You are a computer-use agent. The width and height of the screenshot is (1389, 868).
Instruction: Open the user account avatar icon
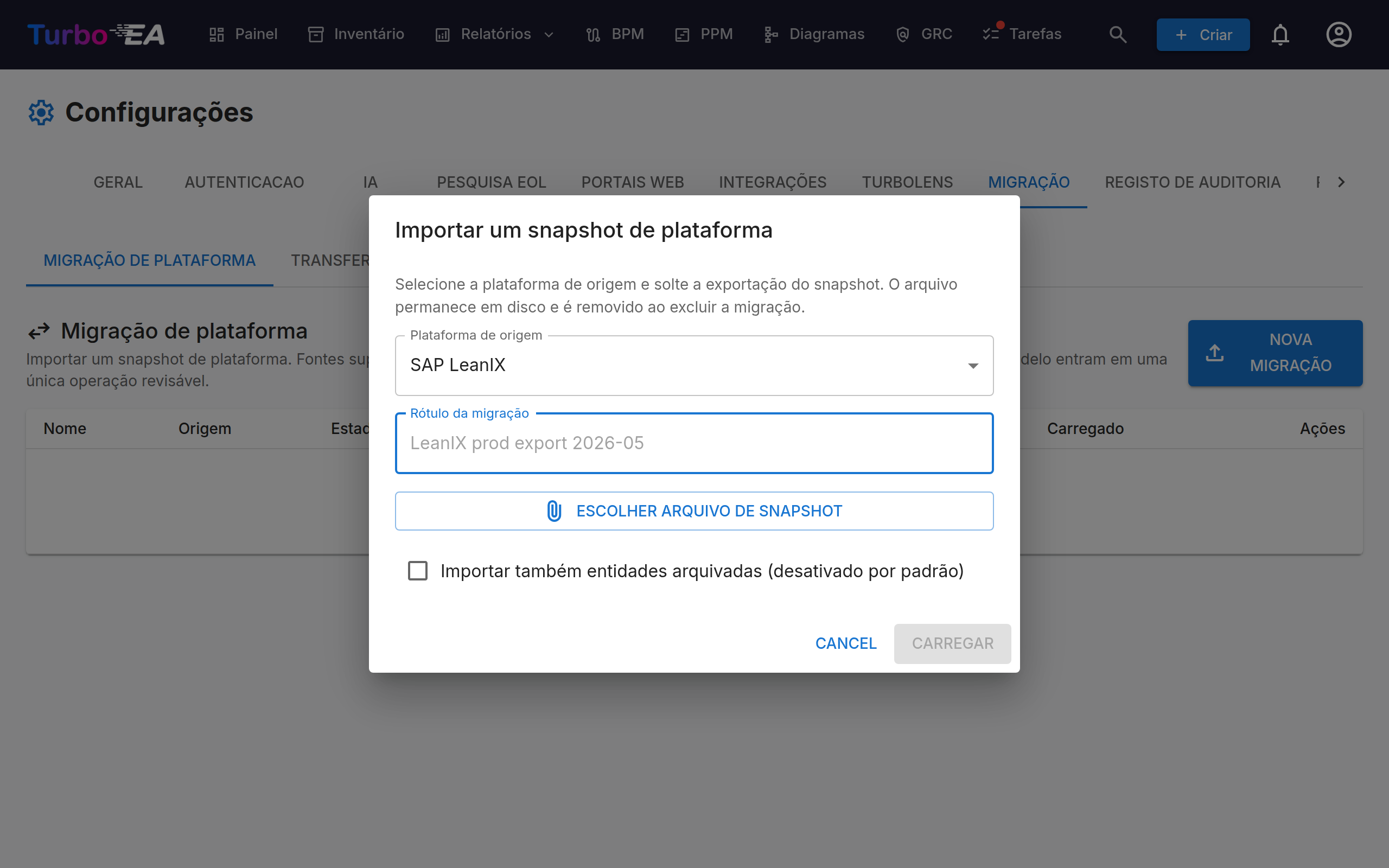[1339, 34]
